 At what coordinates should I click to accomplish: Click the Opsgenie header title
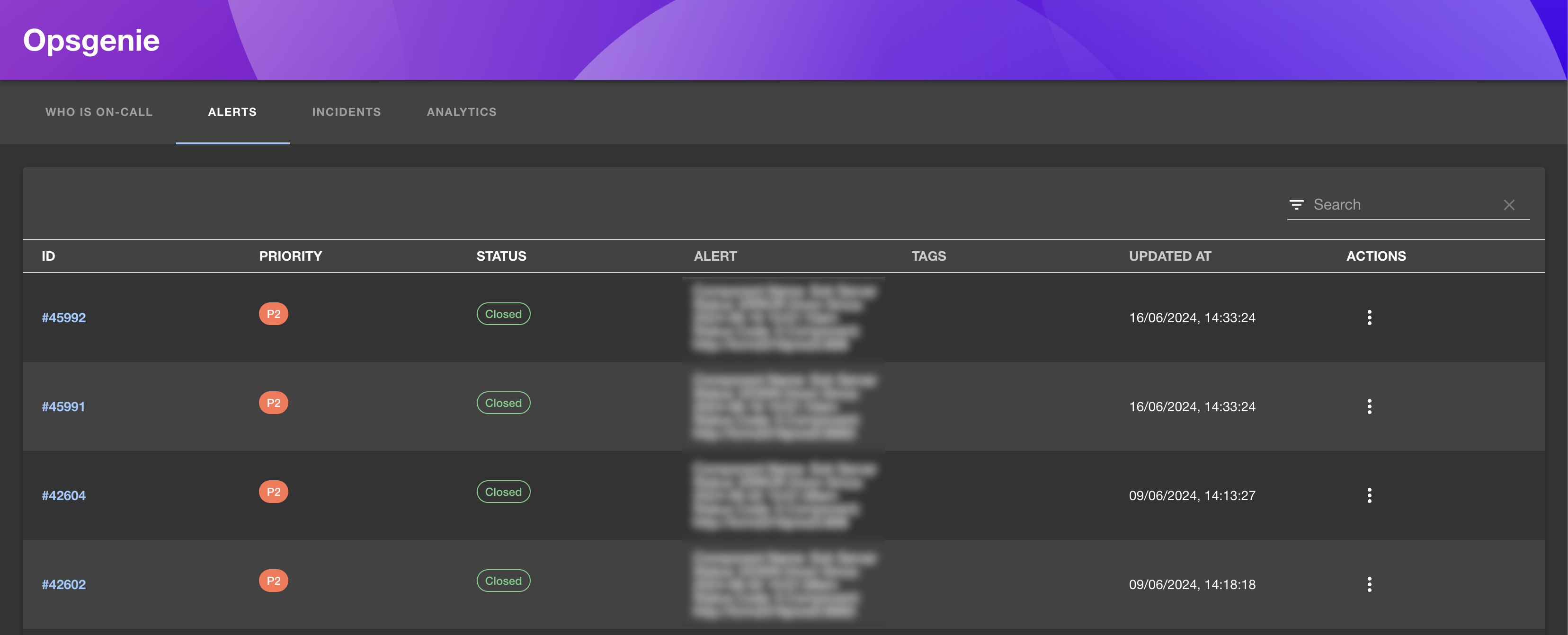pos(91,40)
